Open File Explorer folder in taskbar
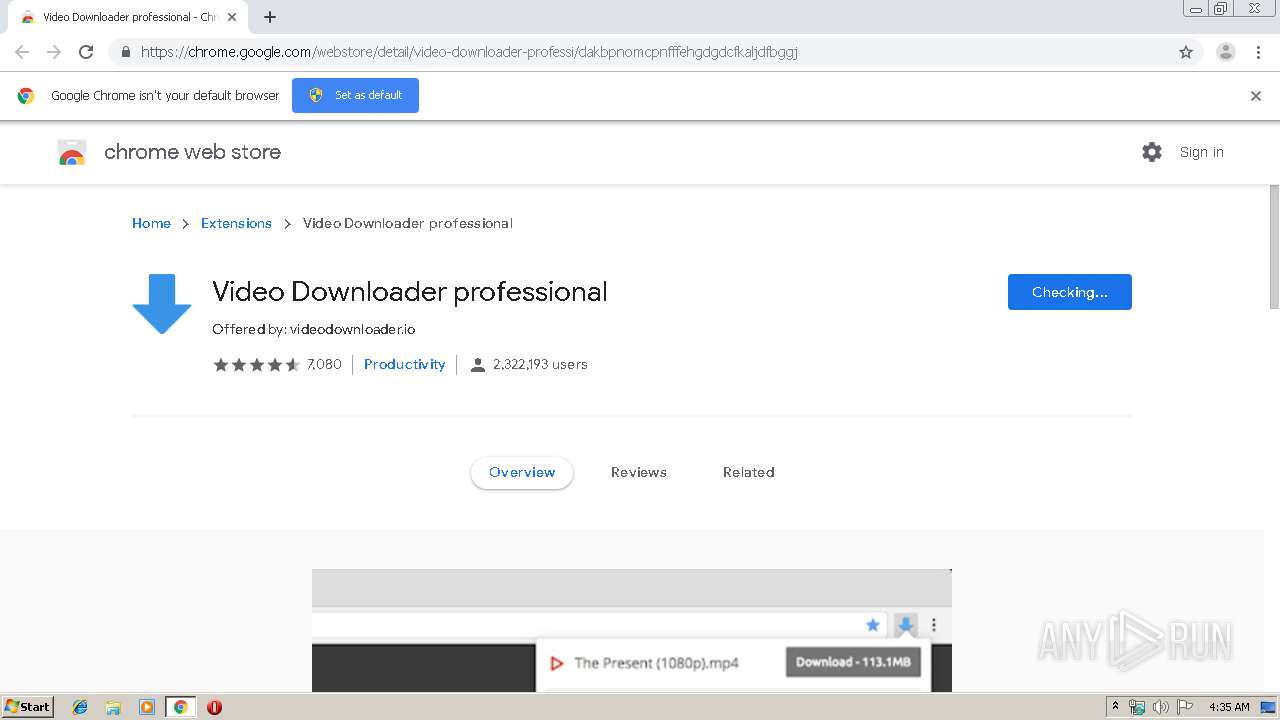This screenshot has width=1280, height=720. (x=113, y=707)
